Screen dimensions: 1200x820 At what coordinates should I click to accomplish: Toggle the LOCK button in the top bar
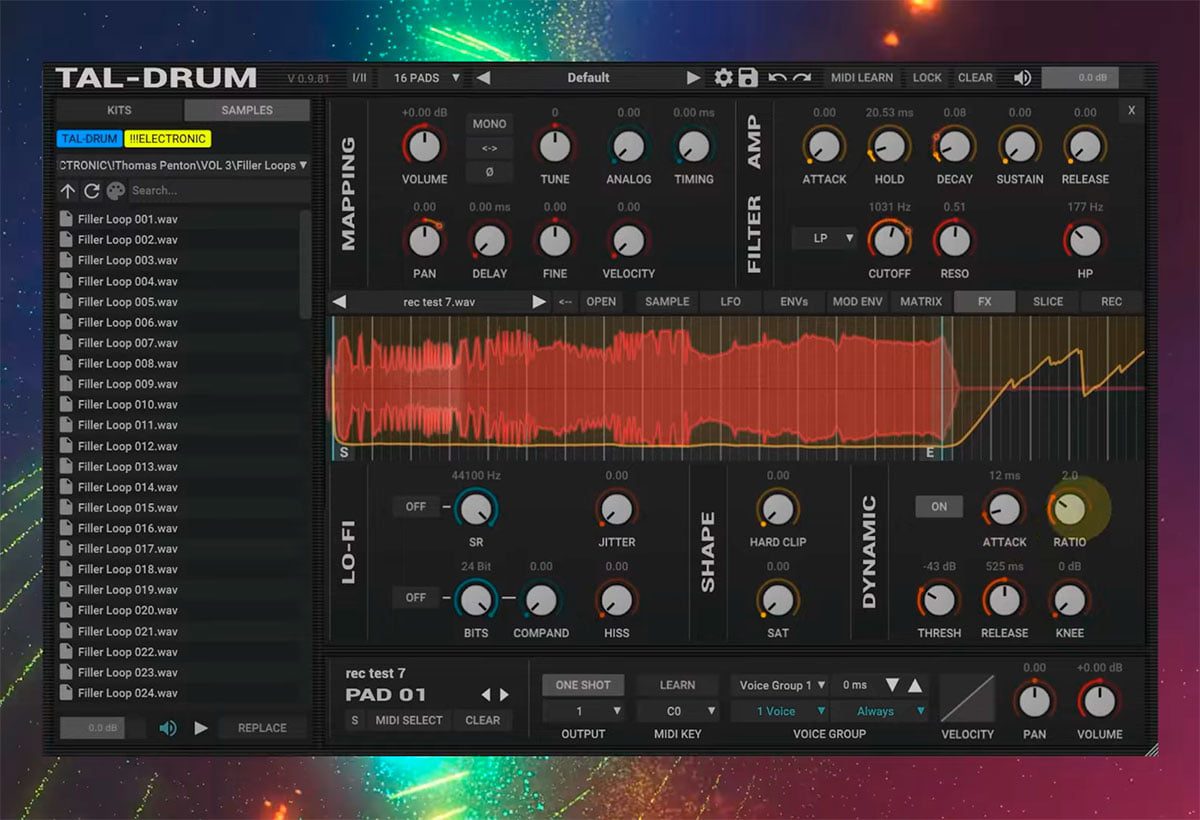927,78
